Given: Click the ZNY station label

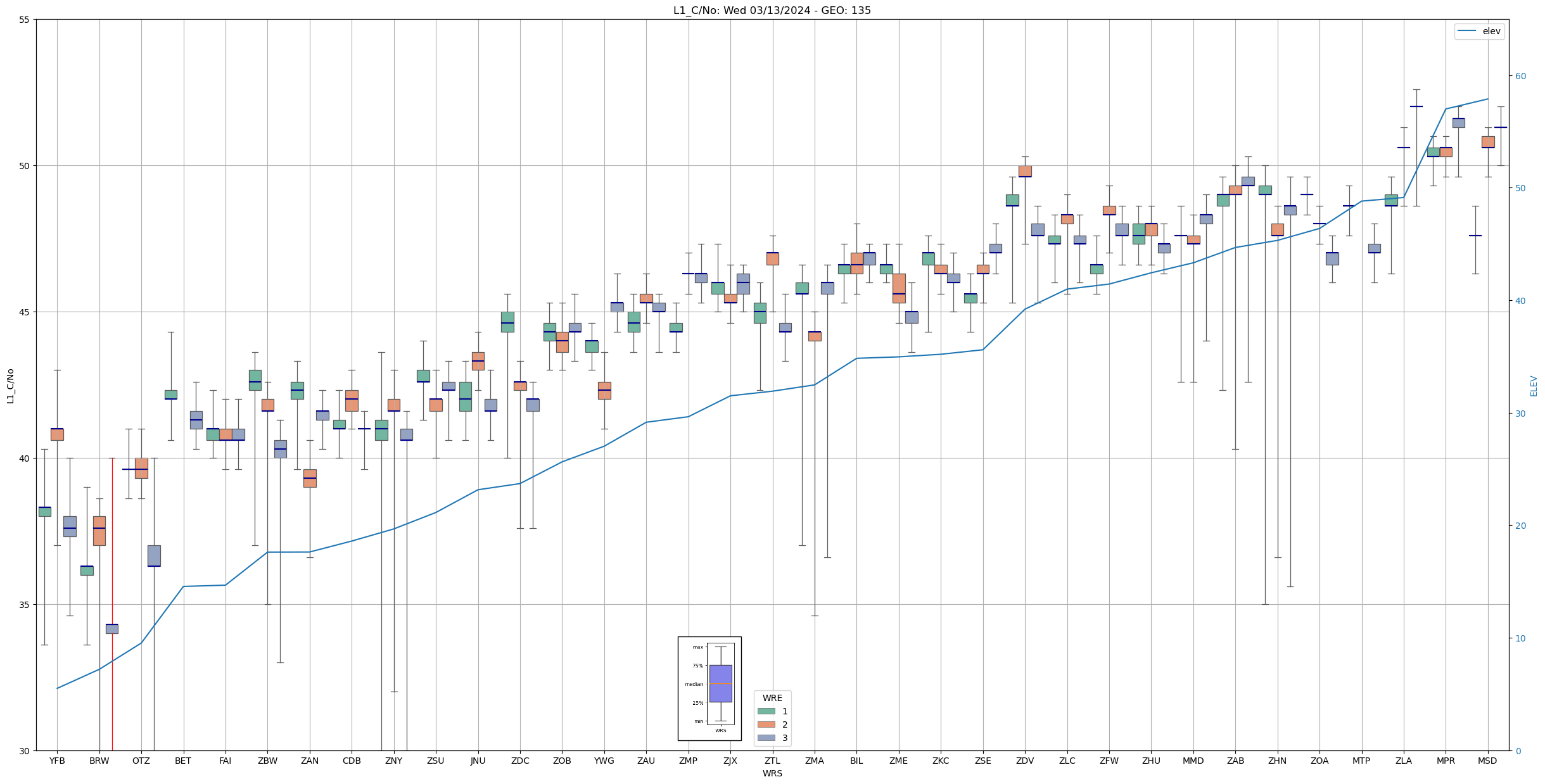Looking at the screenshot, I should point(394,761).
